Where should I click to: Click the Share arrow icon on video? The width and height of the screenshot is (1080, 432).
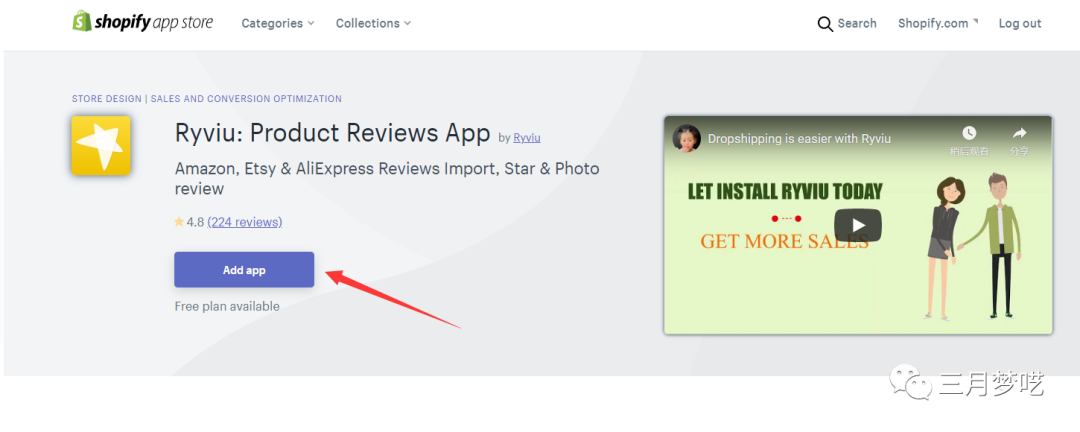[x=1019, y=134]
